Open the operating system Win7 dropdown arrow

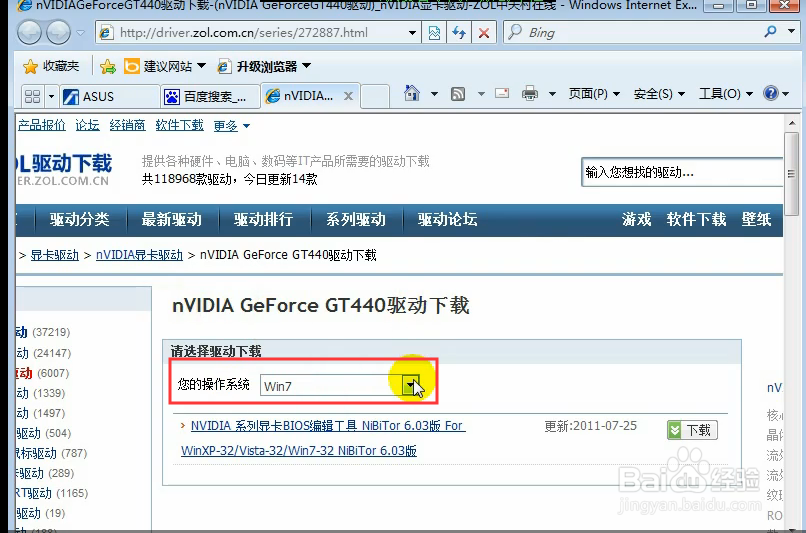pyautogui.click(x=410, y=385)
